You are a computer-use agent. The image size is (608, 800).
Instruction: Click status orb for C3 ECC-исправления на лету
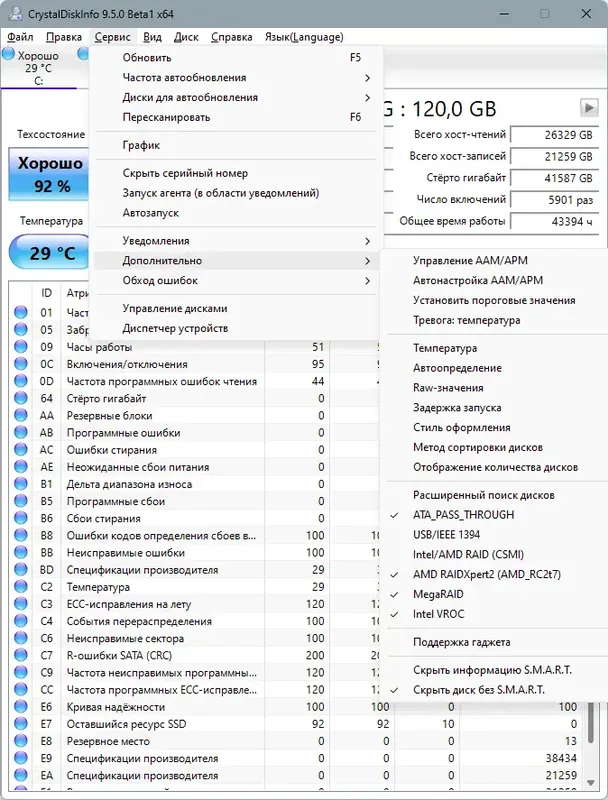[21, 604]
